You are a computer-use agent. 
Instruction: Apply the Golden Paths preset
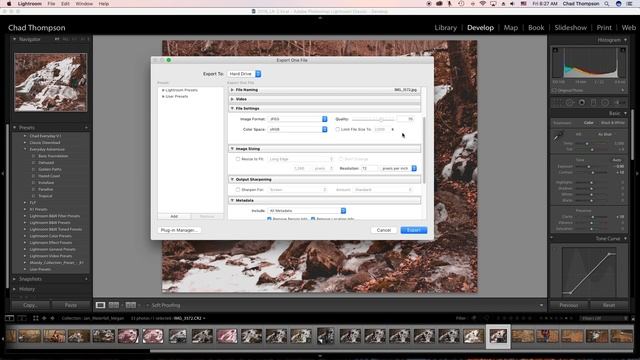50,169
